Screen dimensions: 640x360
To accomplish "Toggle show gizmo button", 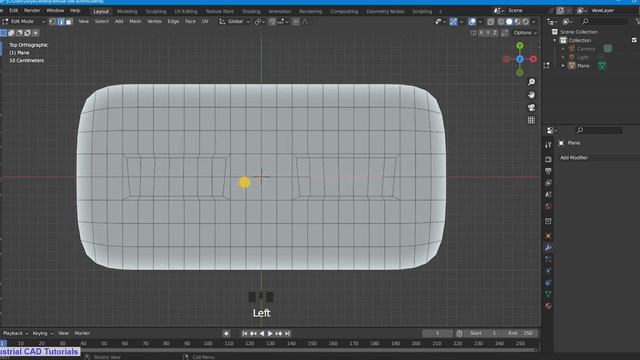I will pos(453,22).
